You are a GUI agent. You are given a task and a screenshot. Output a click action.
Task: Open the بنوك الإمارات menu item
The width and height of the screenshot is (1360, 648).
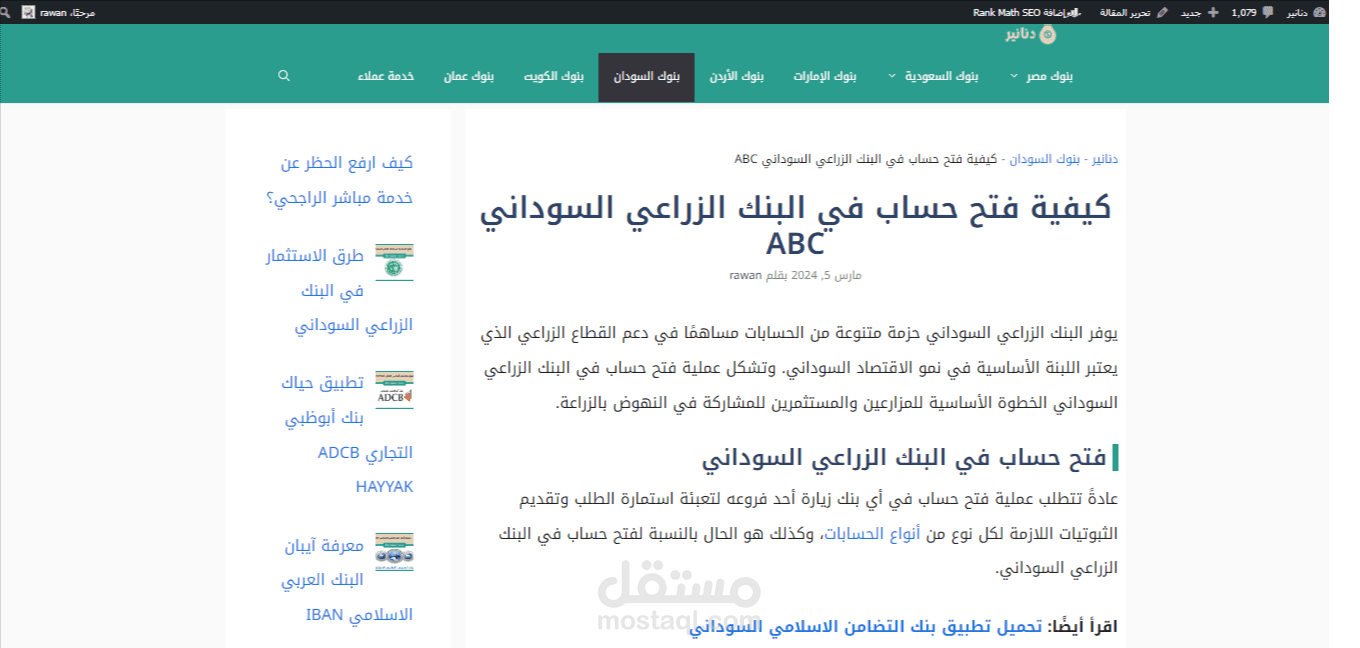(825, 76)
